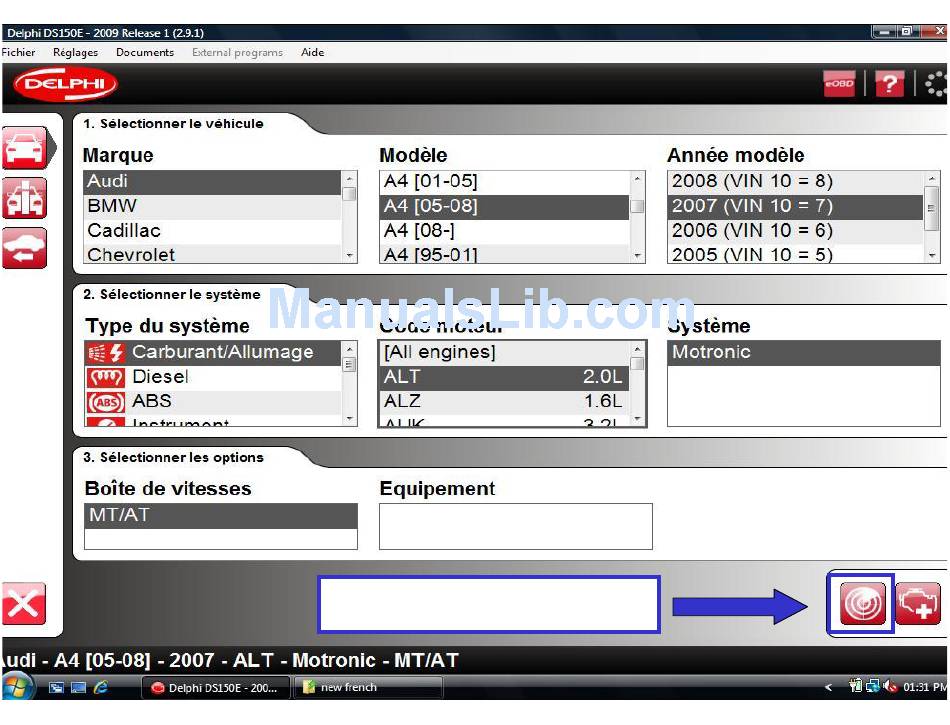The width and height of the screenshot is (950, 725).
Task: Choose year 2005 (VIN 10 = 5)
Action: tap(796, 254)
